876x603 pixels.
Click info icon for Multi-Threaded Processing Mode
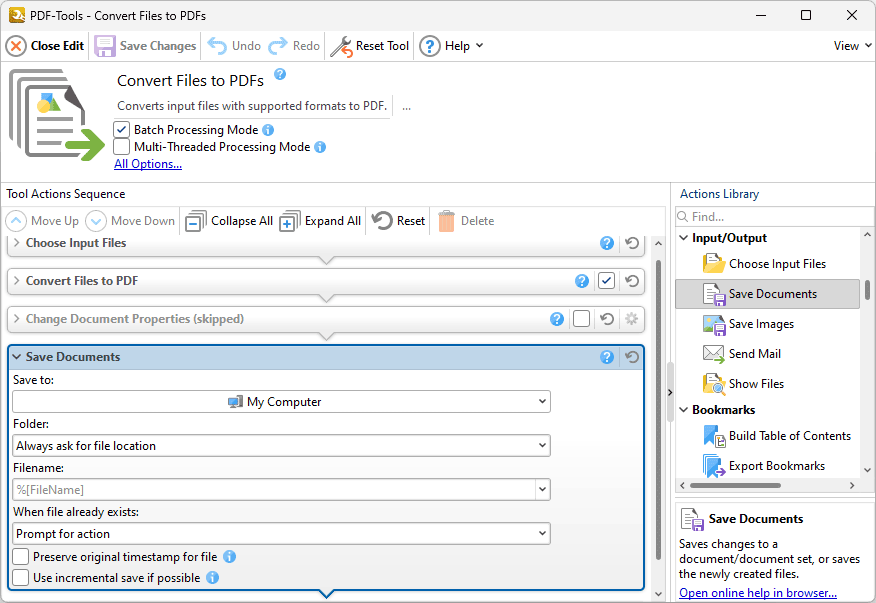320,147
